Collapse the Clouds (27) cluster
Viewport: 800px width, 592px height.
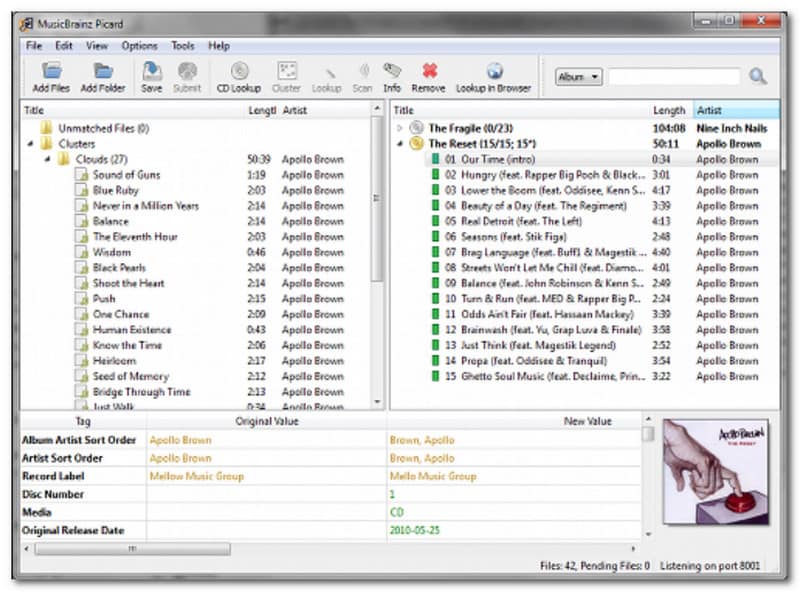click(x=47, y=159)
